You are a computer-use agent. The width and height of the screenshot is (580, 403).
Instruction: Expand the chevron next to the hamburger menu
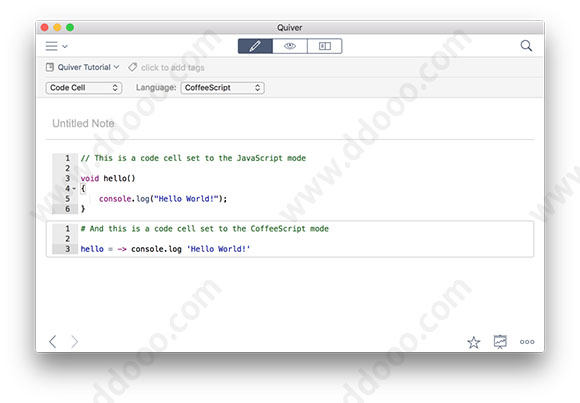[65, 46]
